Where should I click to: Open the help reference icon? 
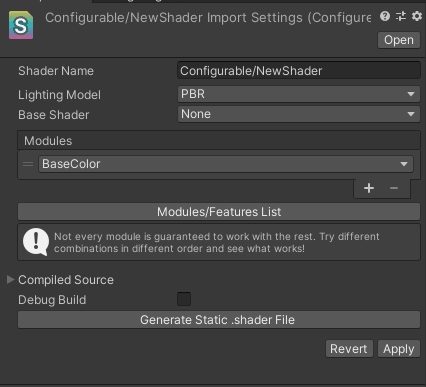click(x=385, y=16)
